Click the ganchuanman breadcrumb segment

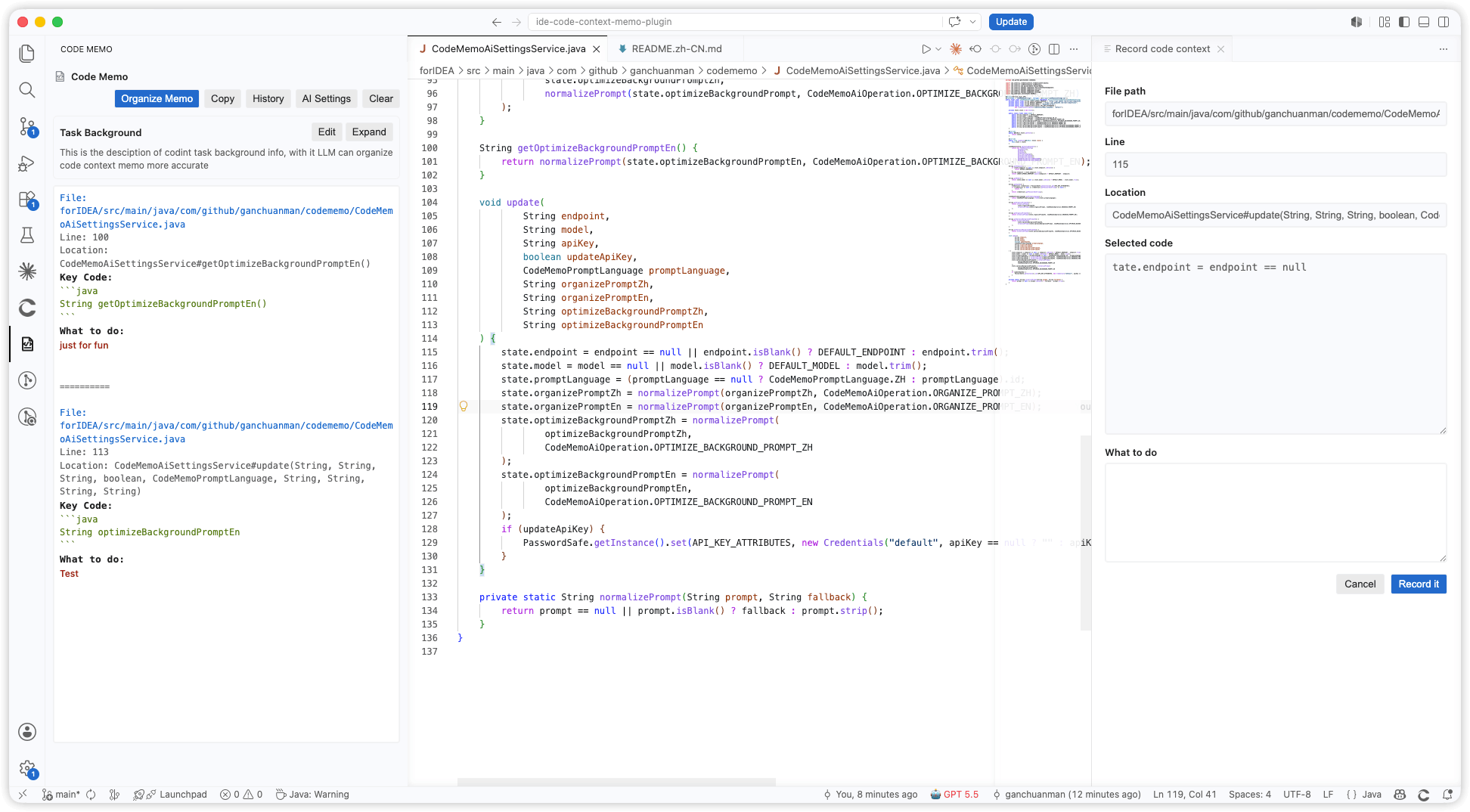click(662, 70)
